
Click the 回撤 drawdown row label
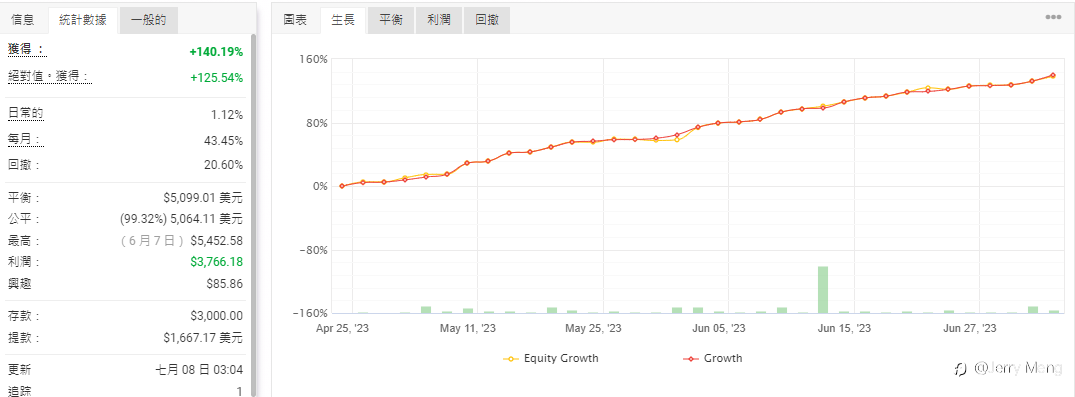point(23,165)
